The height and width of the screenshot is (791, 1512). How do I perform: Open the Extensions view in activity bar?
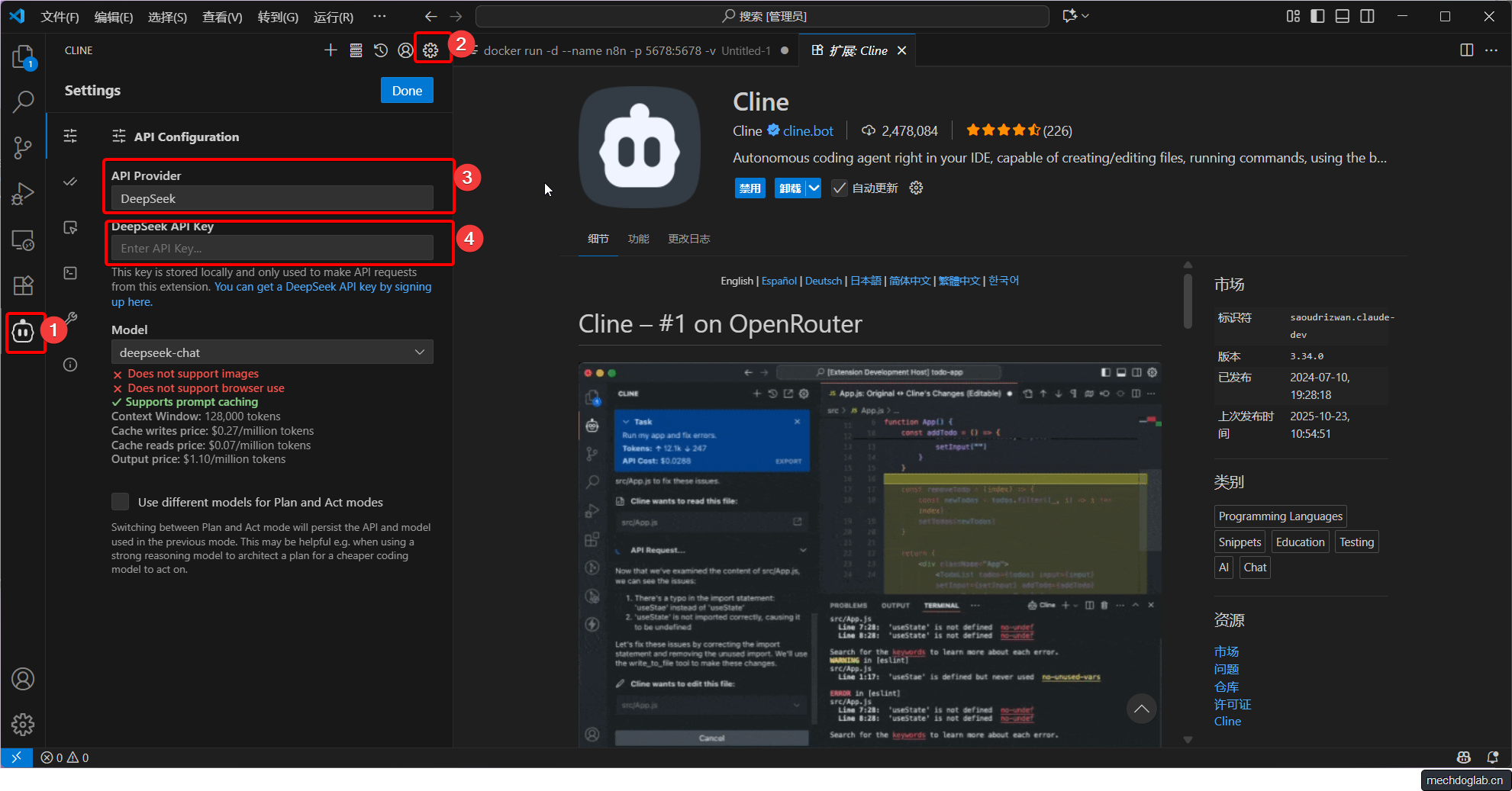tap(23, 286)
